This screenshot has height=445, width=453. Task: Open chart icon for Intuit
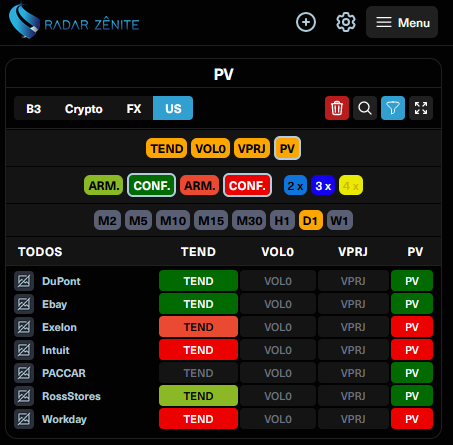coord(24,350)
